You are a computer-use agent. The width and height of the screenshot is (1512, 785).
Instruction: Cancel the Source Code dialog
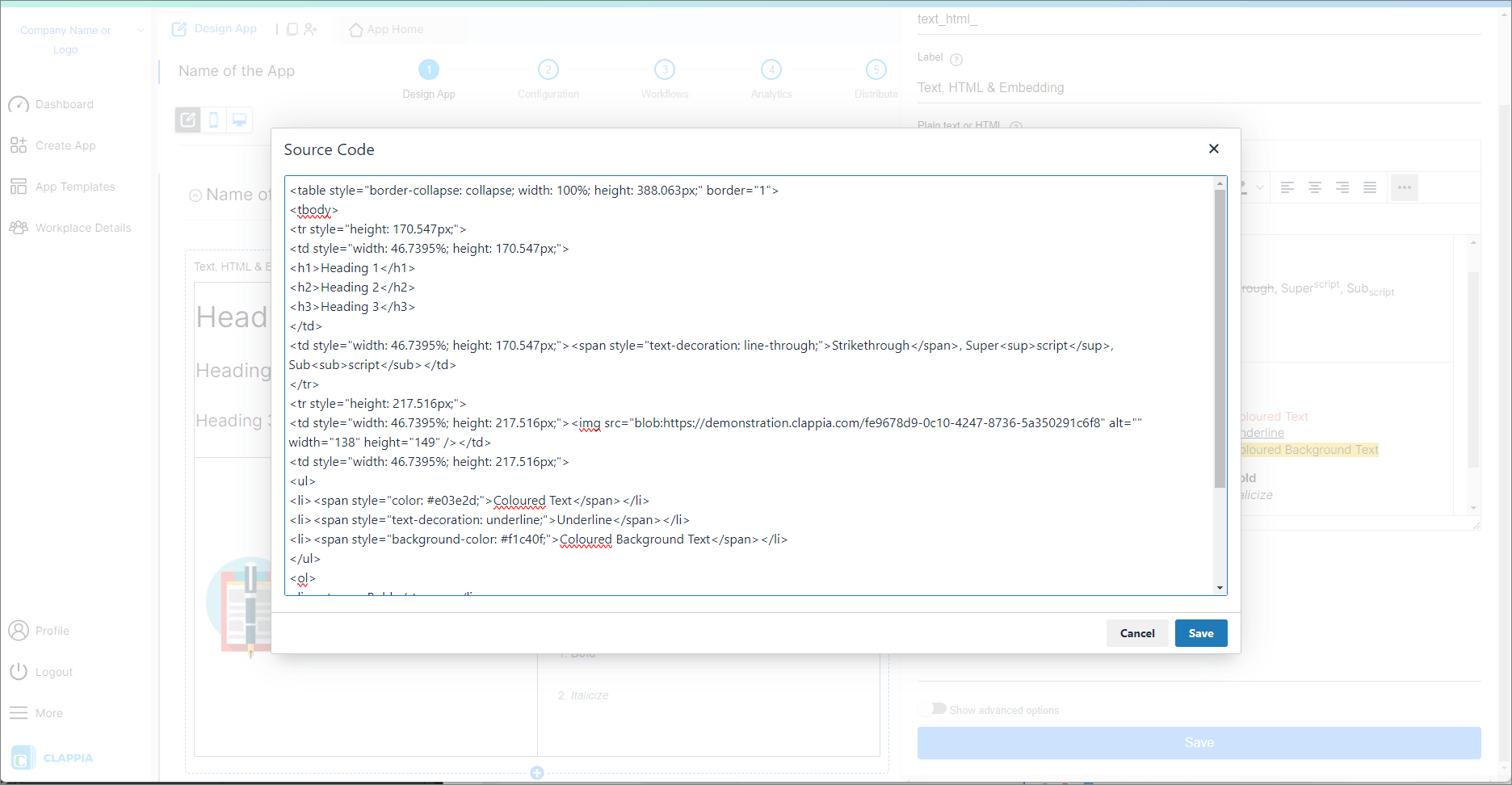pyautogui.click(x=1136, y=633)
